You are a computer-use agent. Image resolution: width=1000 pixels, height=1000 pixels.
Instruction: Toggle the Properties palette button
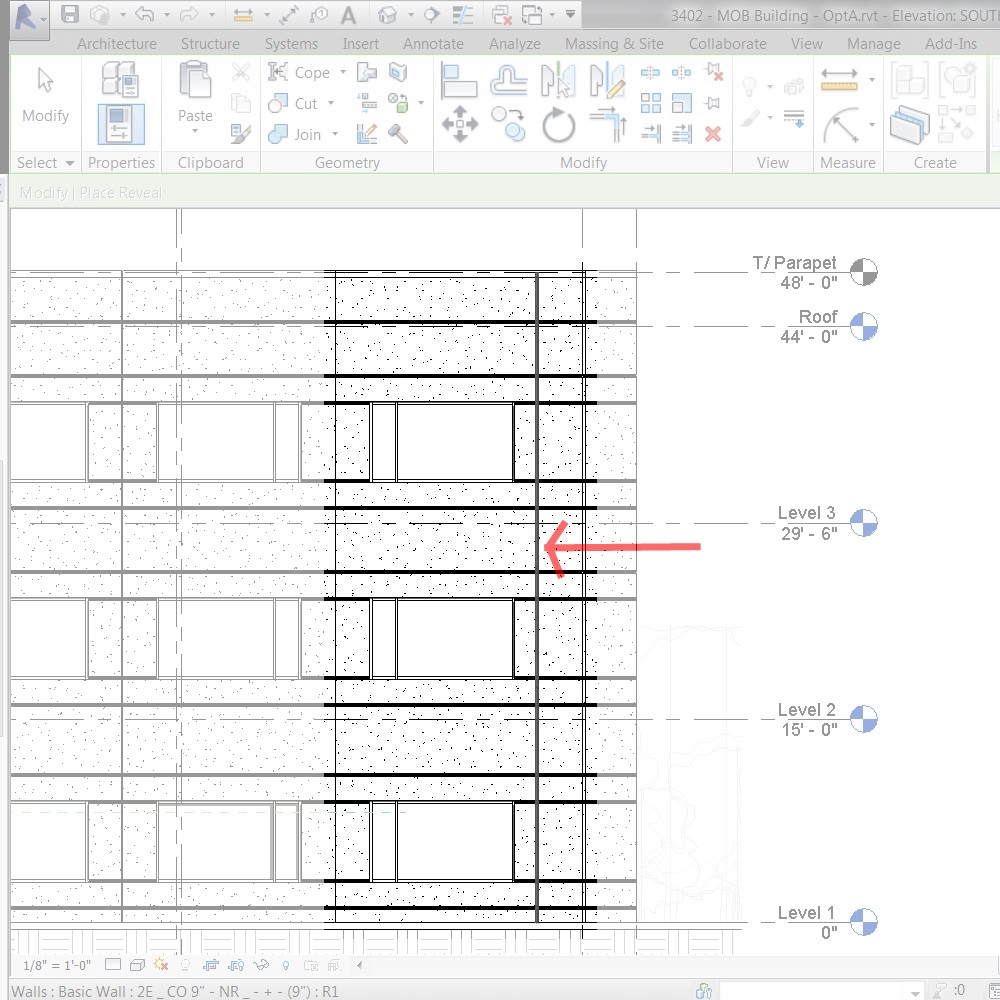coord(121,124)
